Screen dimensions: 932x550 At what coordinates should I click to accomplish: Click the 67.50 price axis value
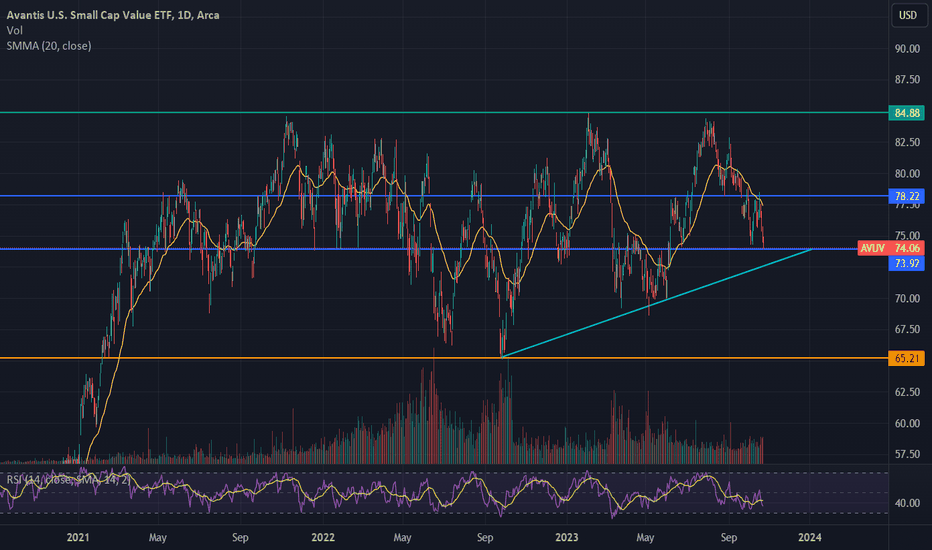(907, 329)
